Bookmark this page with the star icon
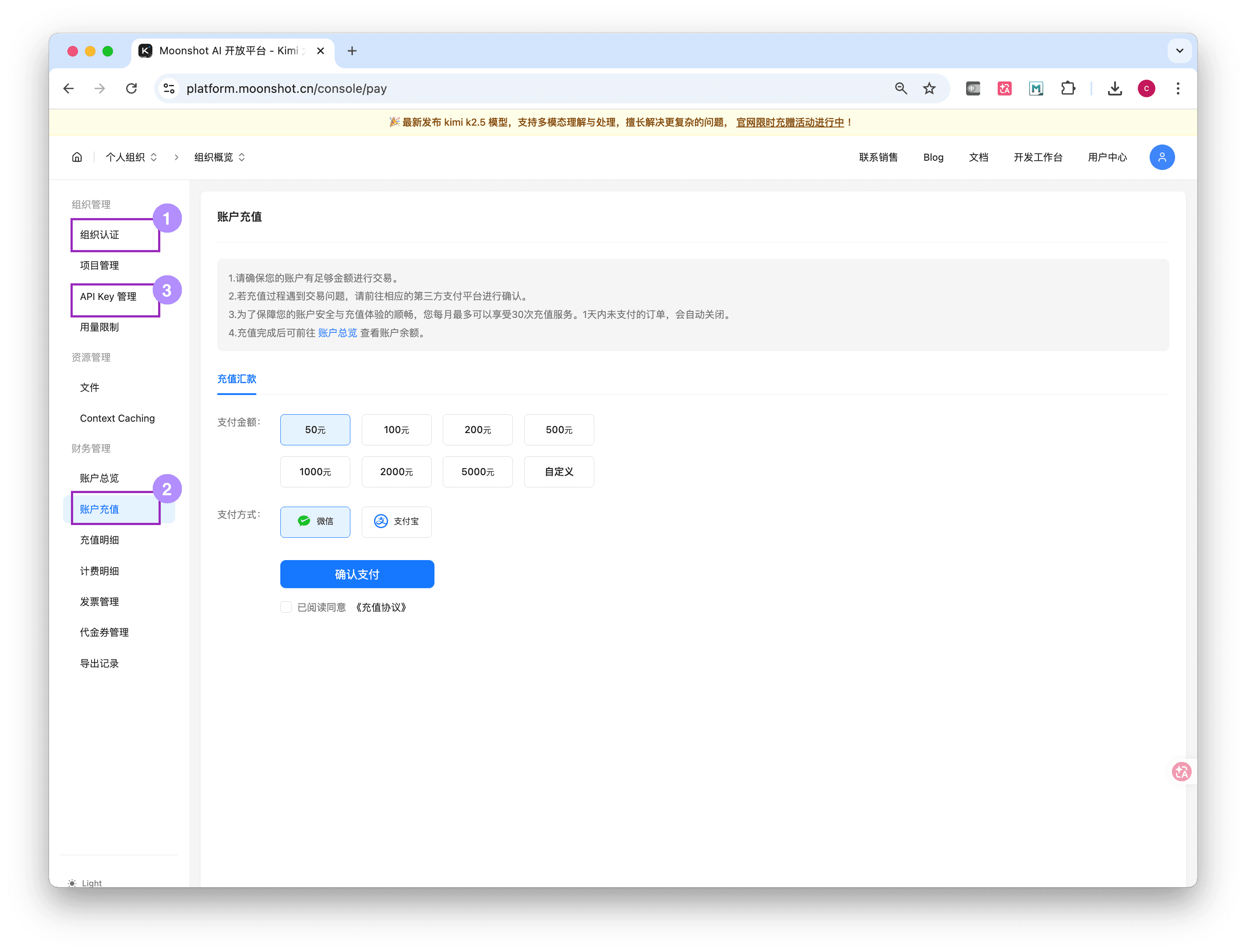 (x=929, y=88)
